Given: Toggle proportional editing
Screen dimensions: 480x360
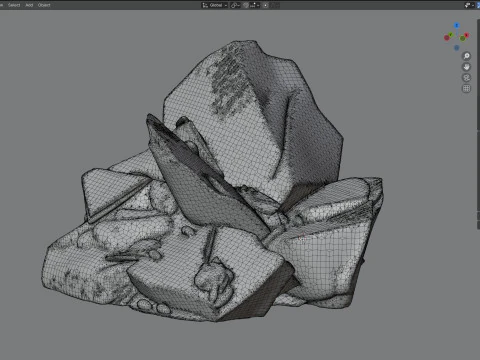Looking at the screenshot, I should click(266, 5).
